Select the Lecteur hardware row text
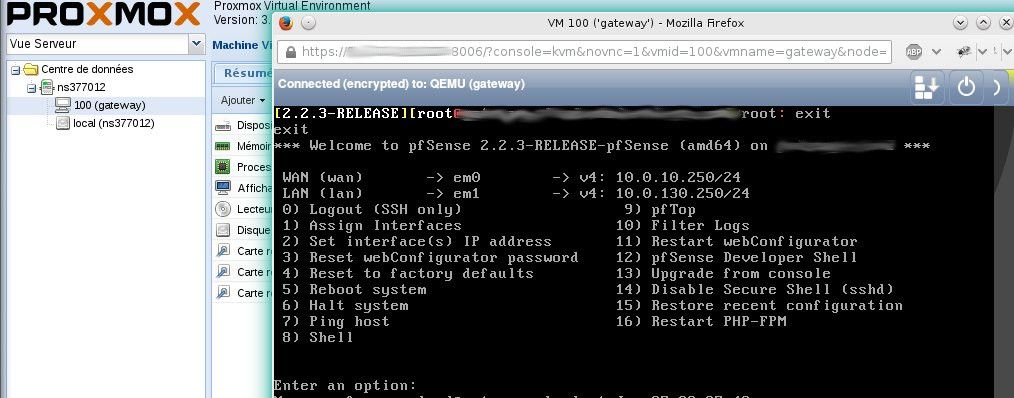 254,209
